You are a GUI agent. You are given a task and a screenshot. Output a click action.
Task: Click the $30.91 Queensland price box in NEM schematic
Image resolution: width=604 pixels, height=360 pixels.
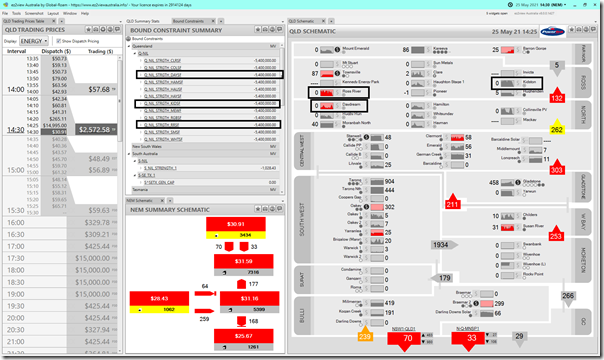[236, 224]
